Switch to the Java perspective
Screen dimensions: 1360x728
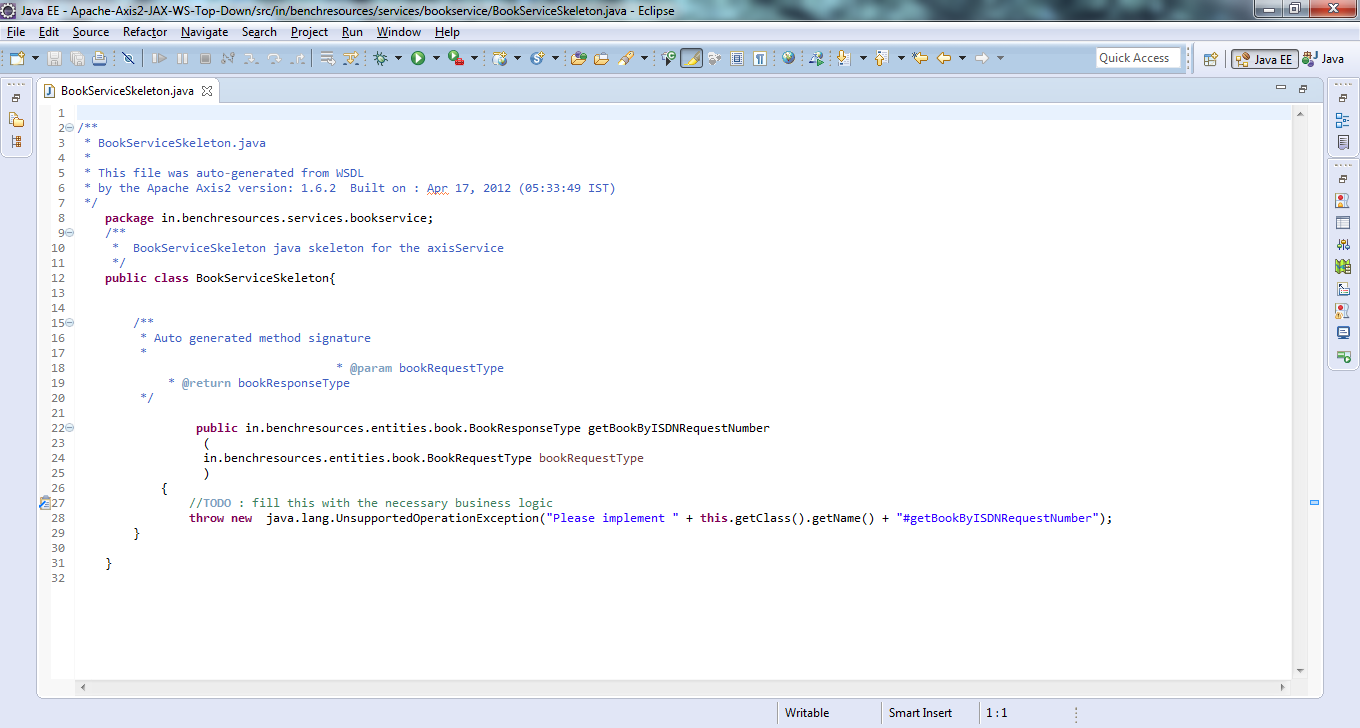[x=1324, y=59]
